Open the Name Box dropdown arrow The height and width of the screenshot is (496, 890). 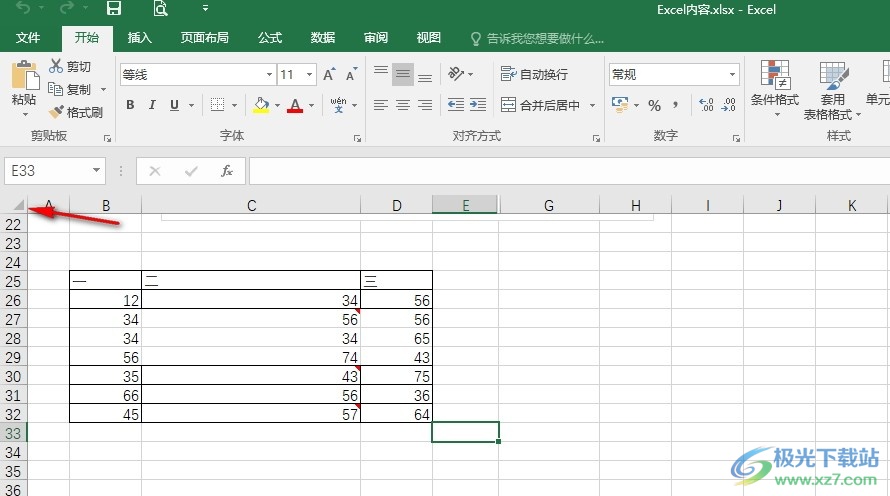(96, 171)
